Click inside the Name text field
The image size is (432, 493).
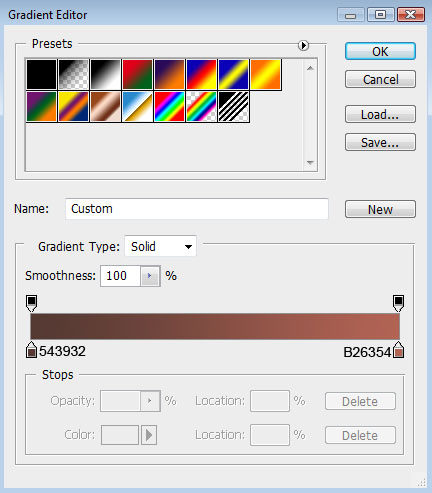[x=197, y=209]
